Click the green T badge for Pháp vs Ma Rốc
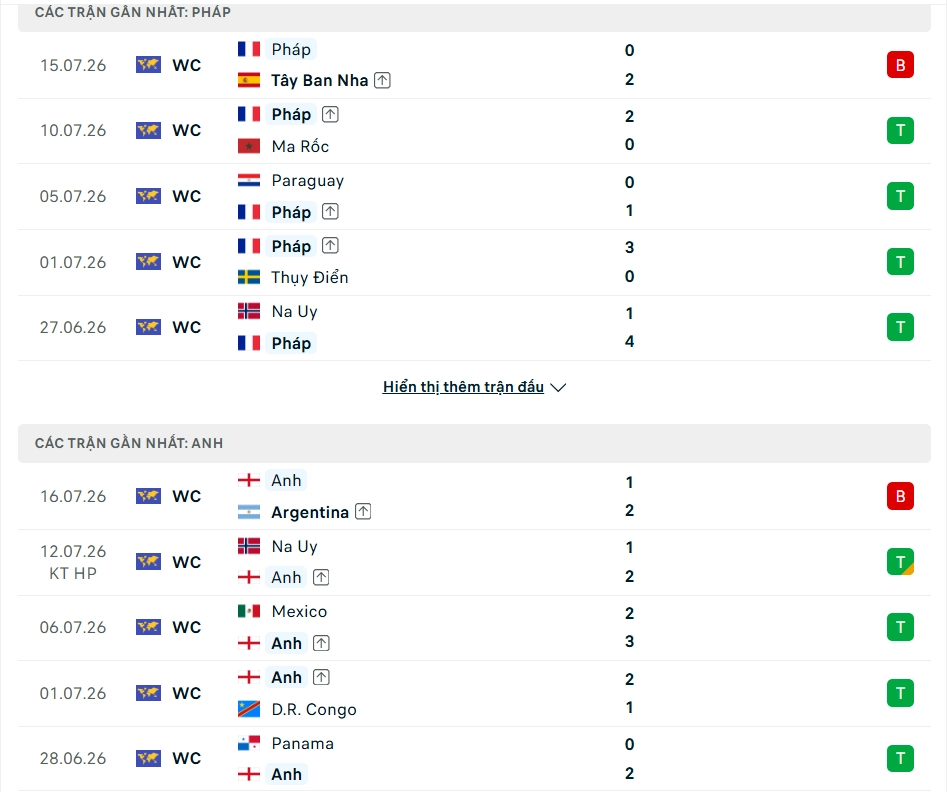The height and width of the screenshot is (792, 947). click(900, 130)
